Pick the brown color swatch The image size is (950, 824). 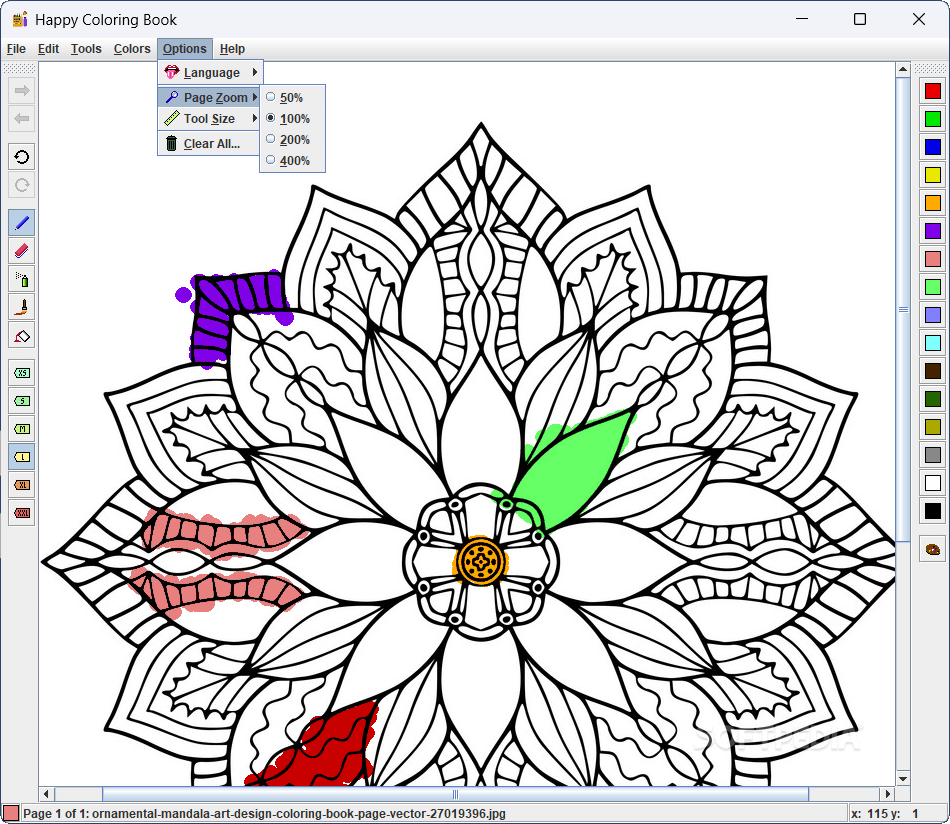coord(932,371)
